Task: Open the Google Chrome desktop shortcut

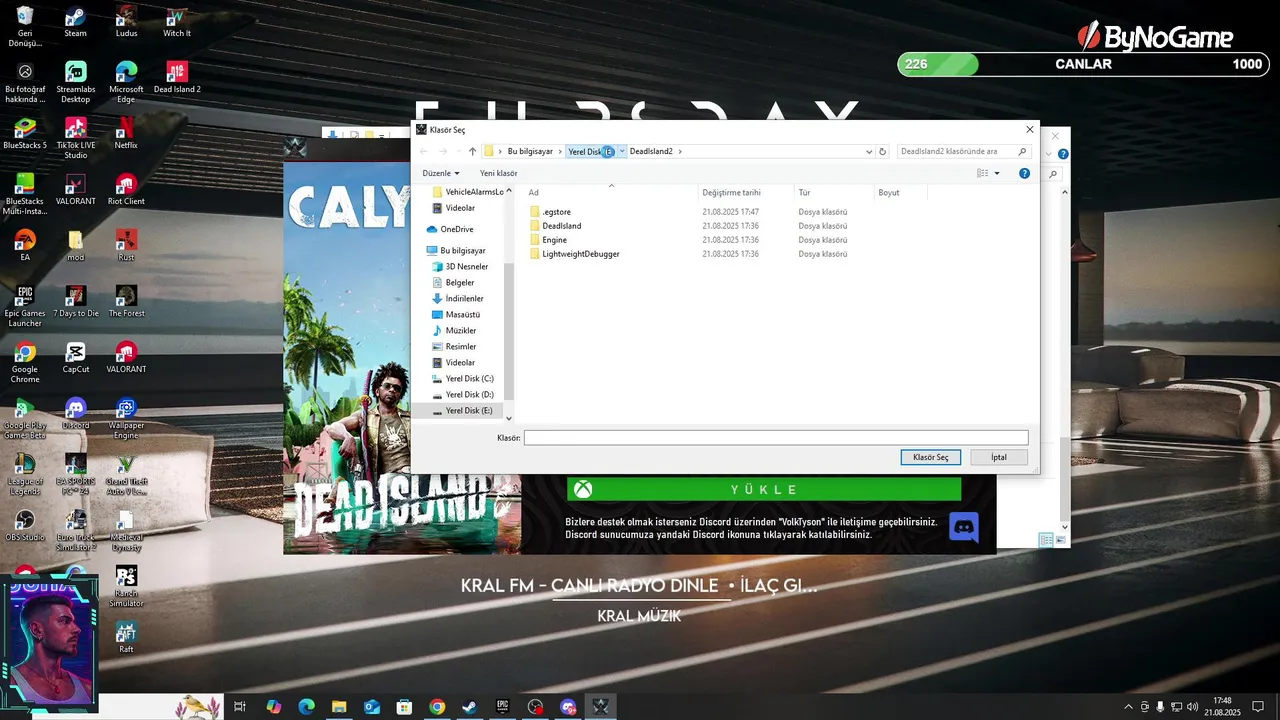Action: coord(25,363)
